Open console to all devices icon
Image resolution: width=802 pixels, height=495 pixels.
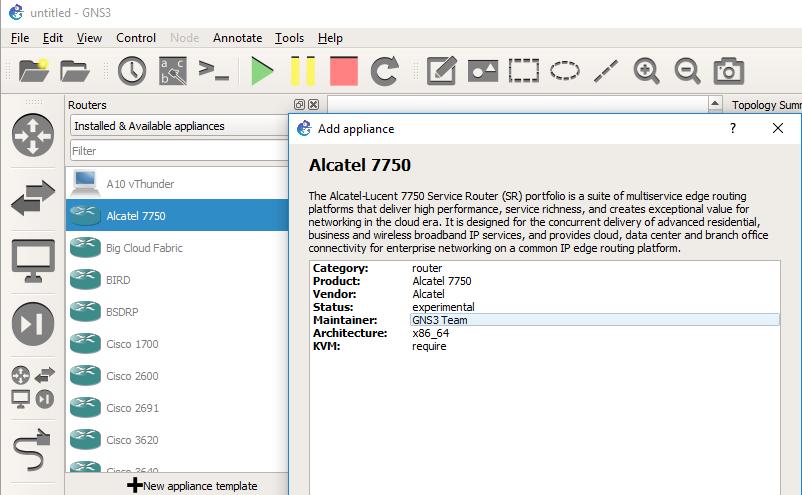213,71
